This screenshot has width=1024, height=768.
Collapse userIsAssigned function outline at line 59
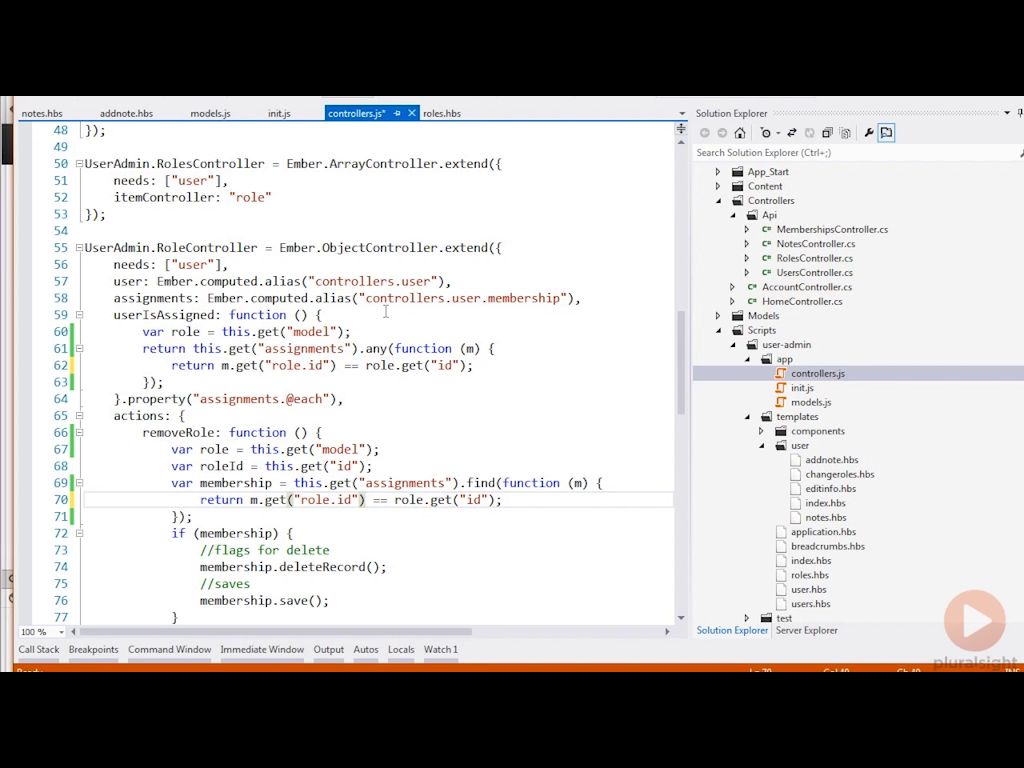[79, 315]
